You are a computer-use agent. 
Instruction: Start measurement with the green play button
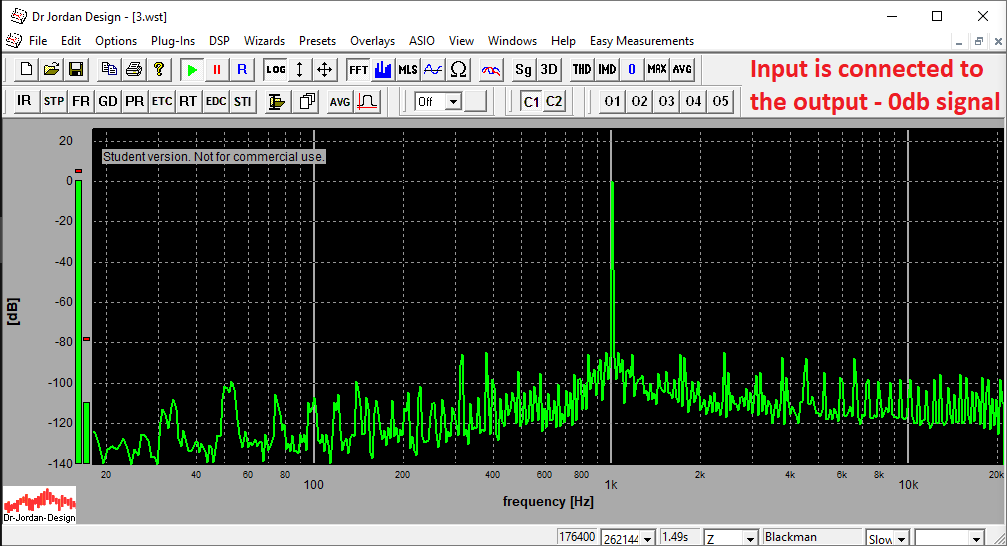192,69
